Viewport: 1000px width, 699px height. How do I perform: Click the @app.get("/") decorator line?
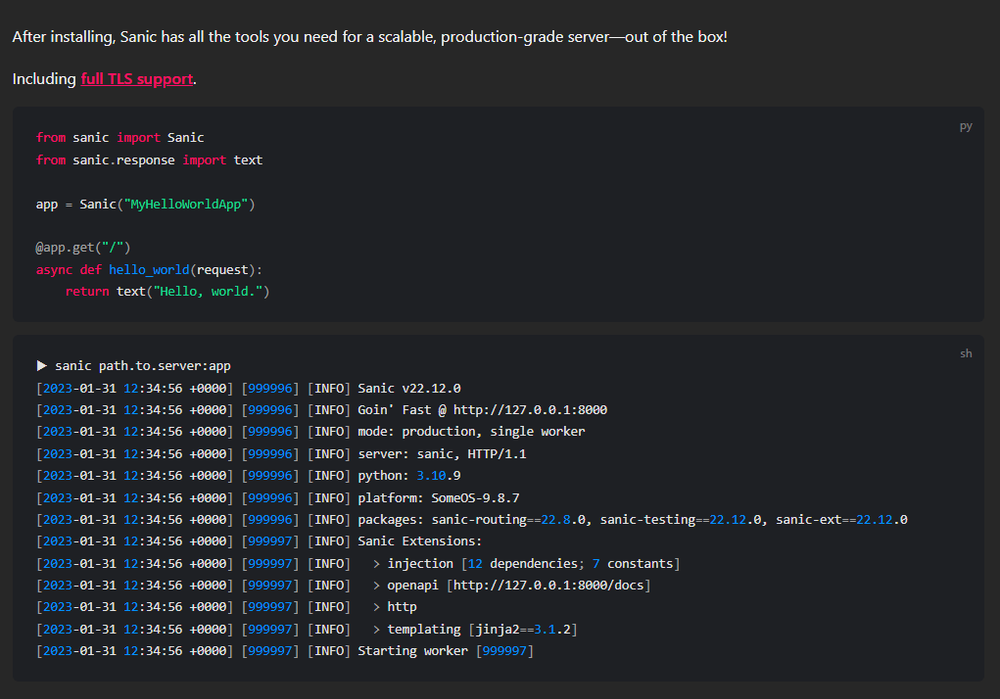pyautogui.click(x=83, y=247)
